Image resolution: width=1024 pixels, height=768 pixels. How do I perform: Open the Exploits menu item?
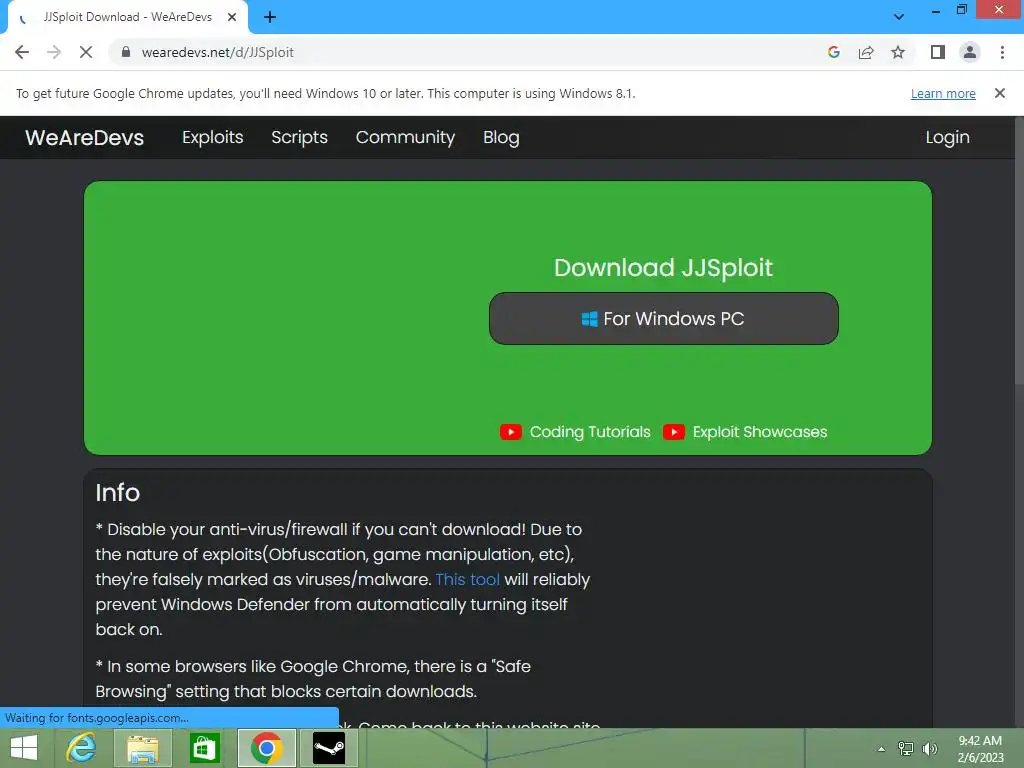212,137
